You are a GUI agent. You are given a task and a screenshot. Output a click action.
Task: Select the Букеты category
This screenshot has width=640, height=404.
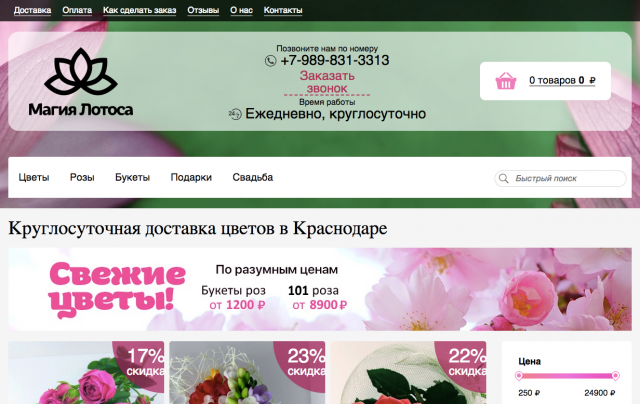132,178
